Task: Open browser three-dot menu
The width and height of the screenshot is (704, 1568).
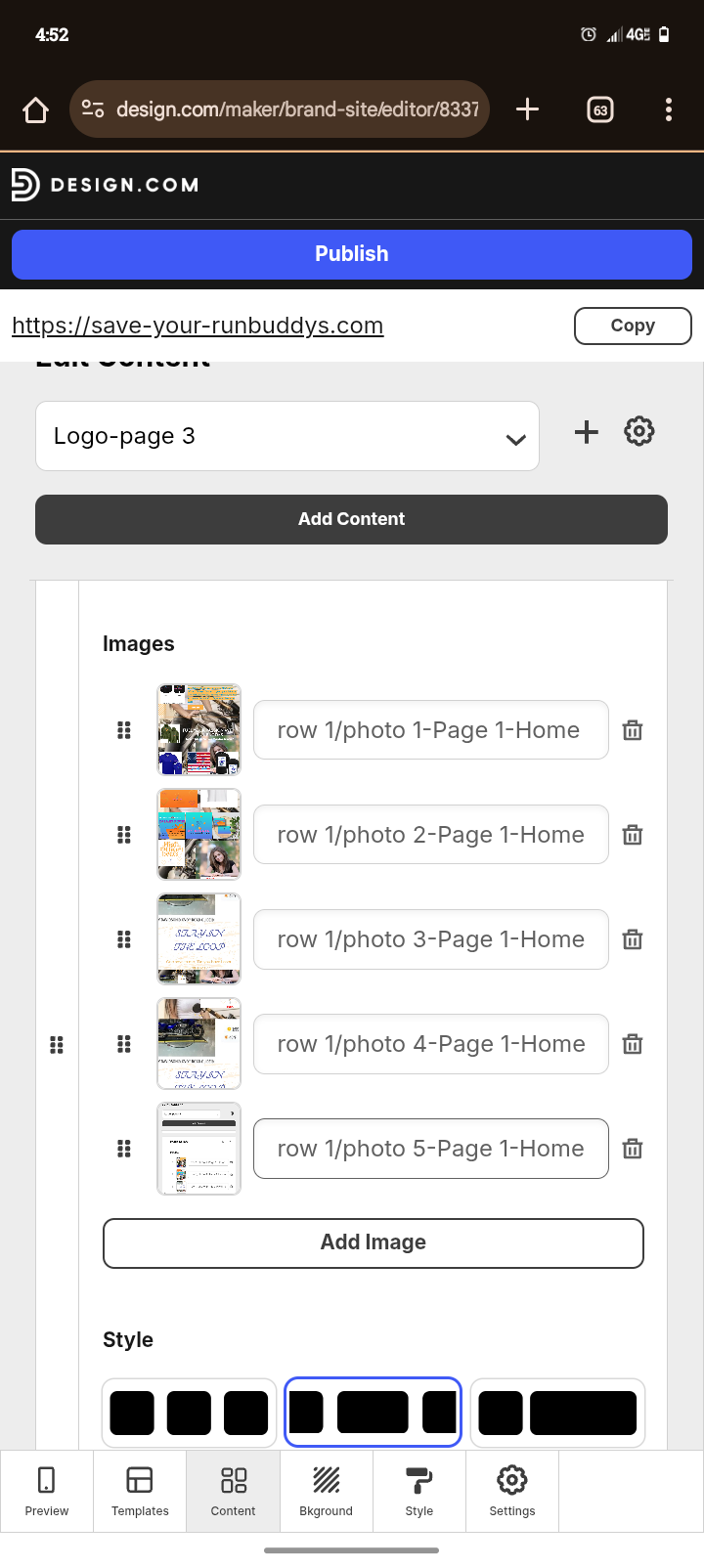Action: click(x=669, y=109)
